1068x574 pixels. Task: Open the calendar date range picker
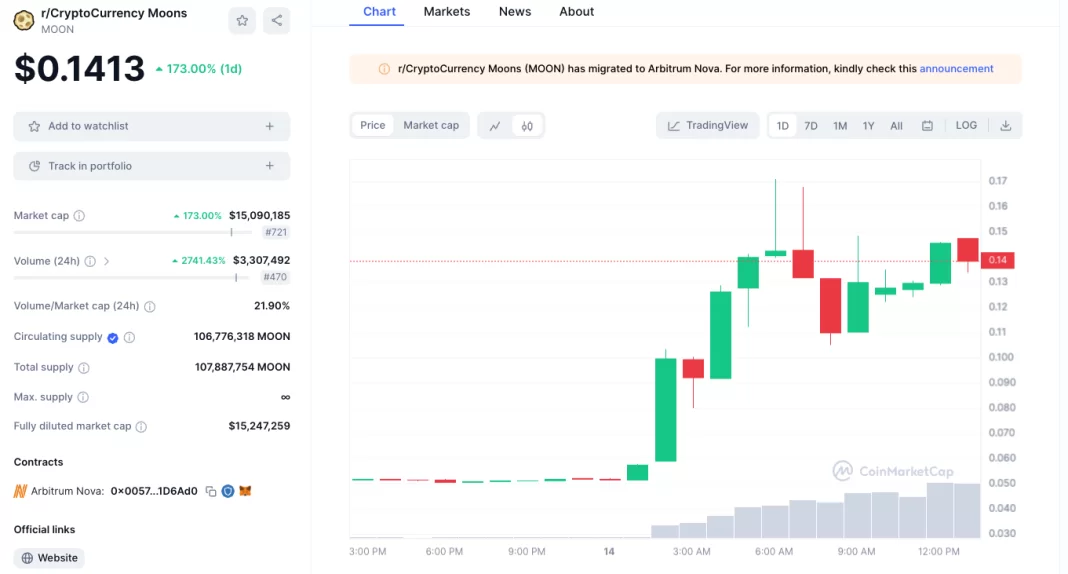click(927, 126)
